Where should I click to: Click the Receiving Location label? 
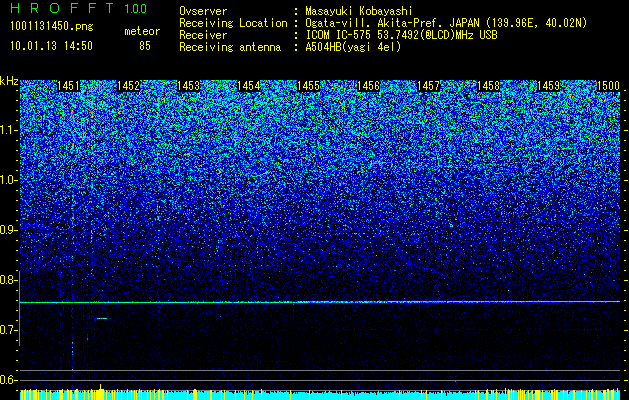coord(233,23)
